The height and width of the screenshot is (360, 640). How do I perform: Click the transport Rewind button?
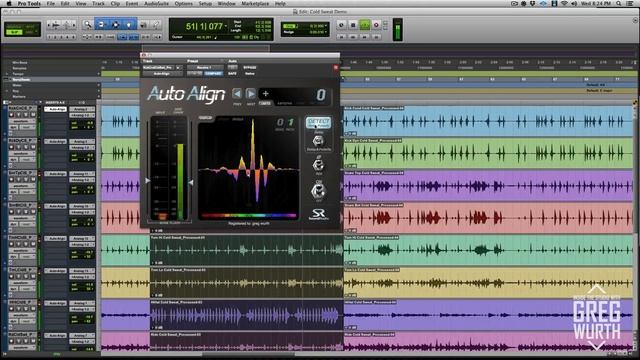(353, 37)
